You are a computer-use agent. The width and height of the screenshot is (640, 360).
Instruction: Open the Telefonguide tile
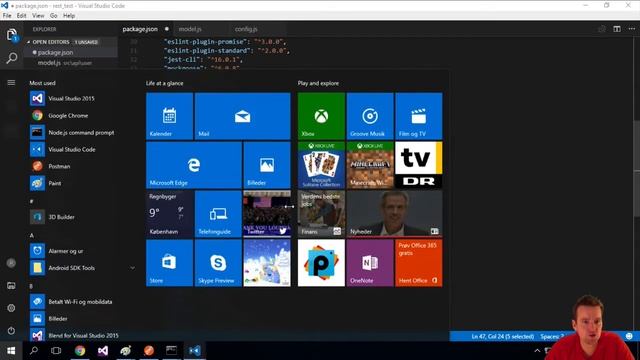[x=218, y=214]
